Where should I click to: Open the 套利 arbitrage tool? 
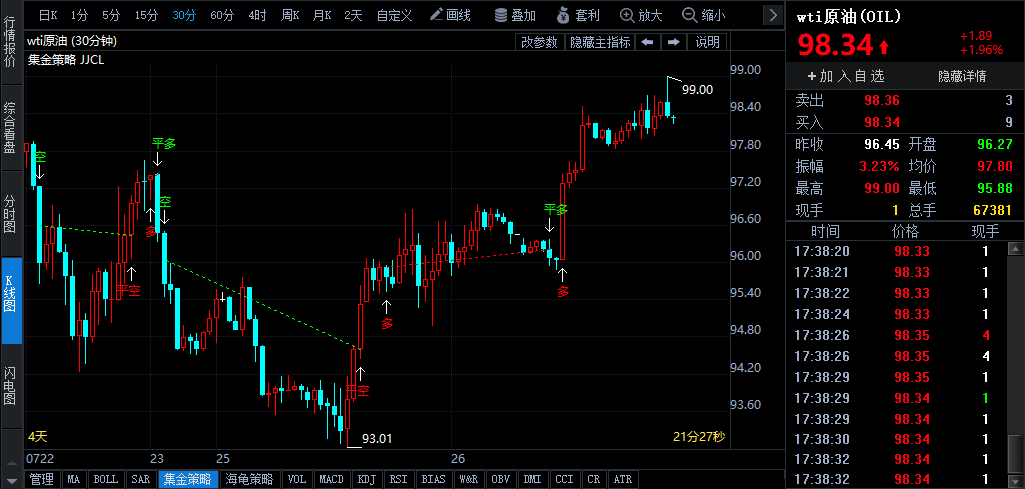click(x=577, y=15)
